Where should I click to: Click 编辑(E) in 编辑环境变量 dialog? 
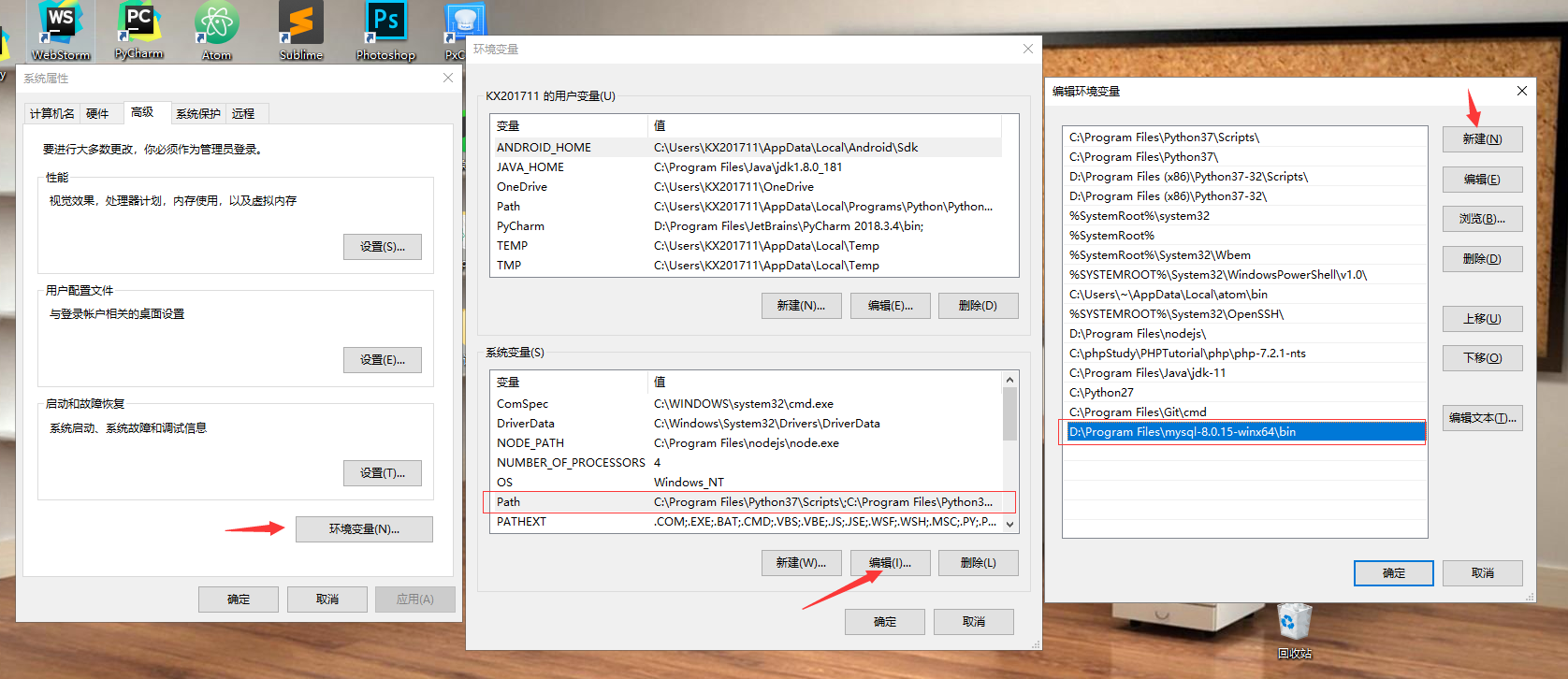(x=1483, y=180)
